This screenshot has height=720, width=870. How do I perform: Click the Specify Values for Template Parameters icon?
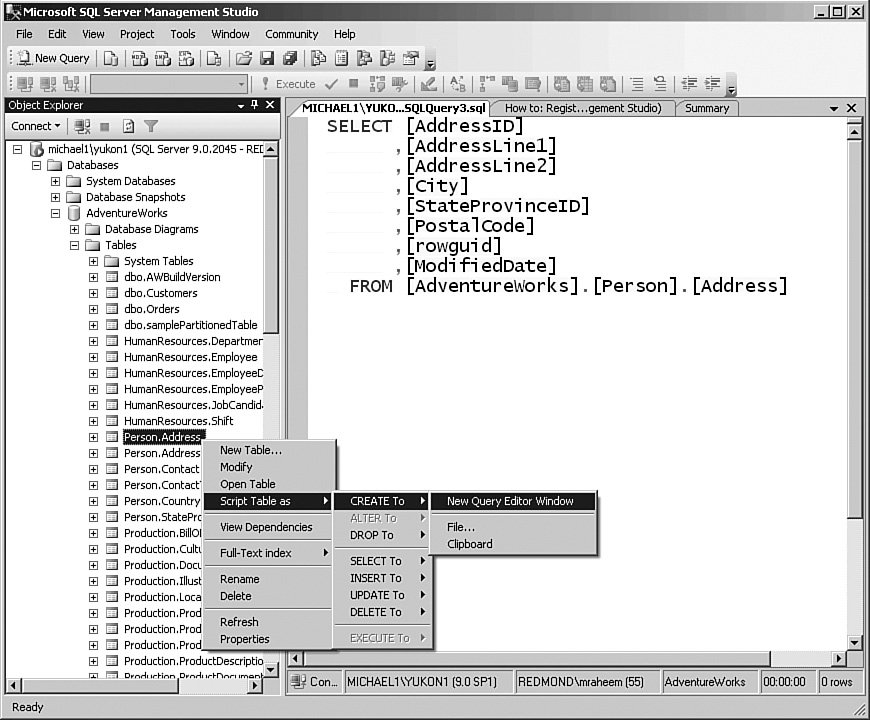click(x=458, y=84)
